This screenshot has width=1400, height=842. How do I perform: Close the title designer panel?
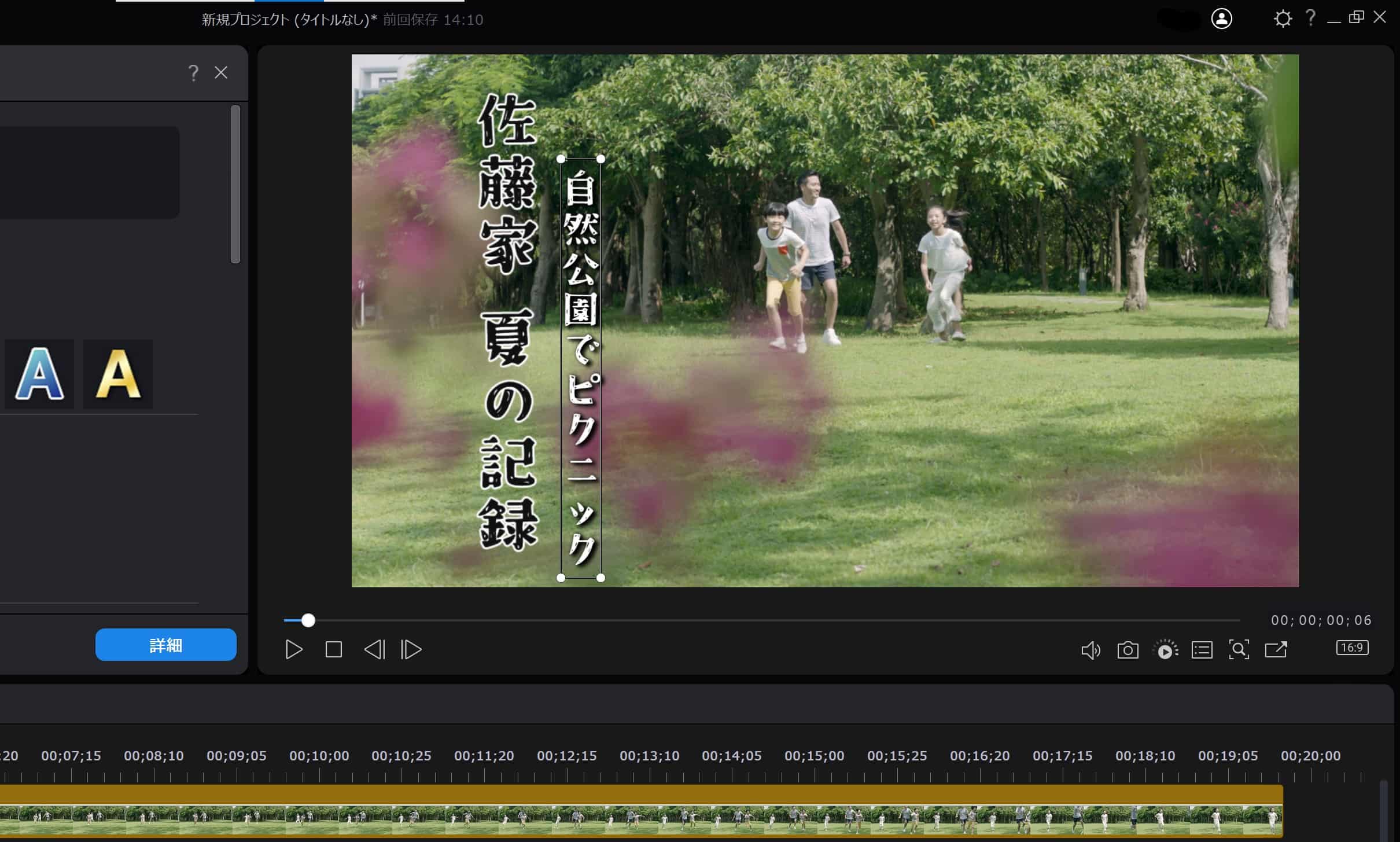[221, 72]
